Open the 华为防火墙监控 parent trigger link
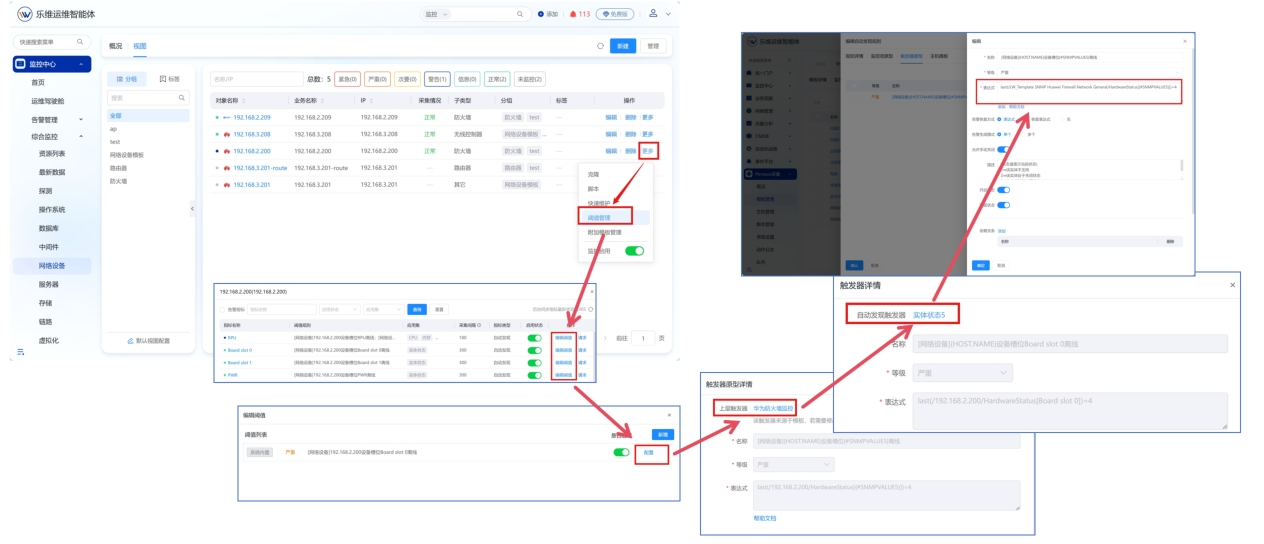 (774, 408)
